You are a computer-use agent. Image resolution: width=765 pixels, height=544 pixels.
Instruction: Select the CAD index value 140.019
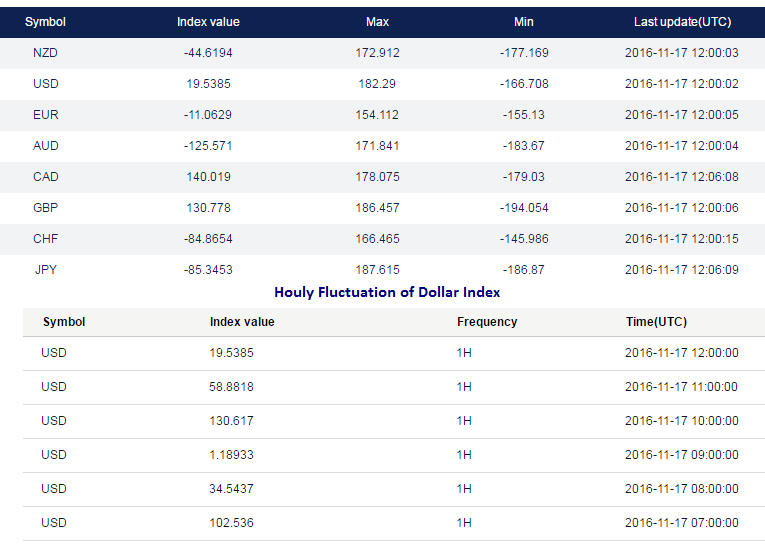208,177
